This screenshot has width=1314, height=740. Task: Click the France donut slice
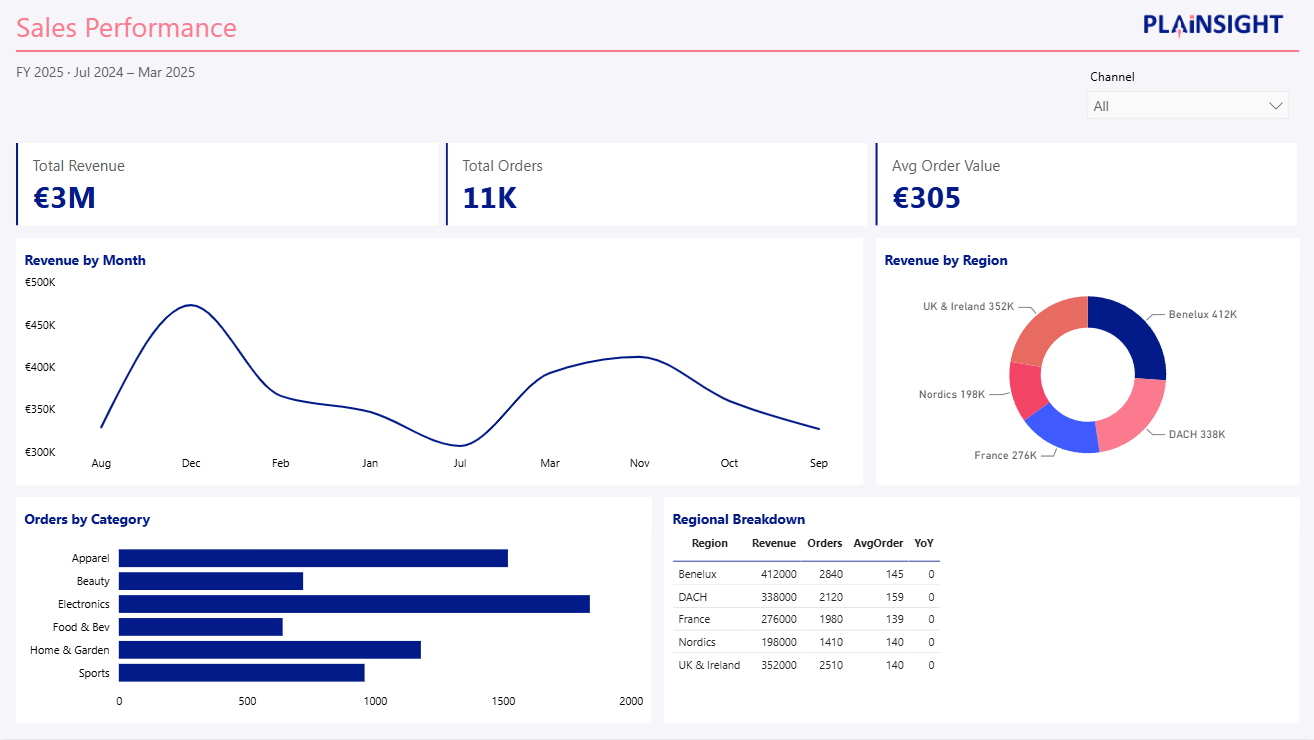[x=1064, y=429]
